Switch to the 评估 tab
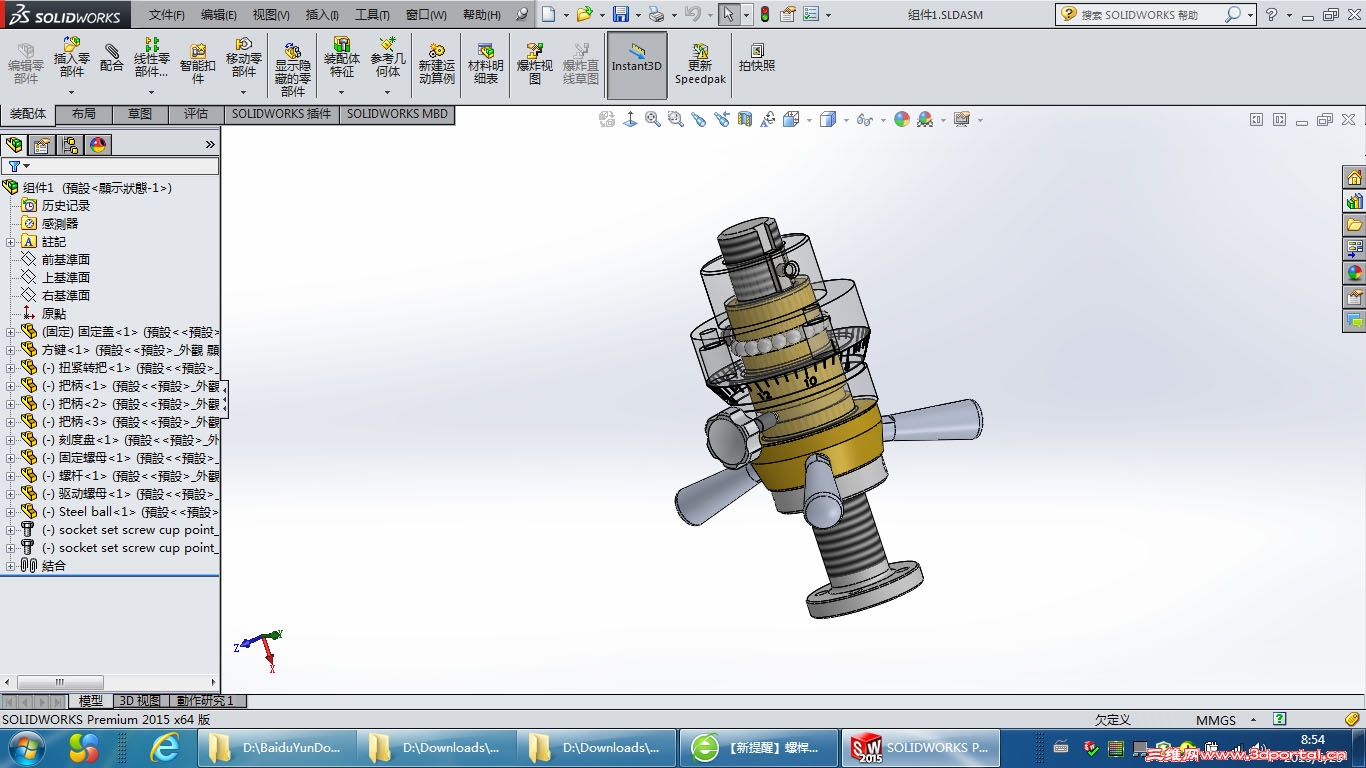The width and height of the screenshot is (1366, 768). [x=196, y=114]
